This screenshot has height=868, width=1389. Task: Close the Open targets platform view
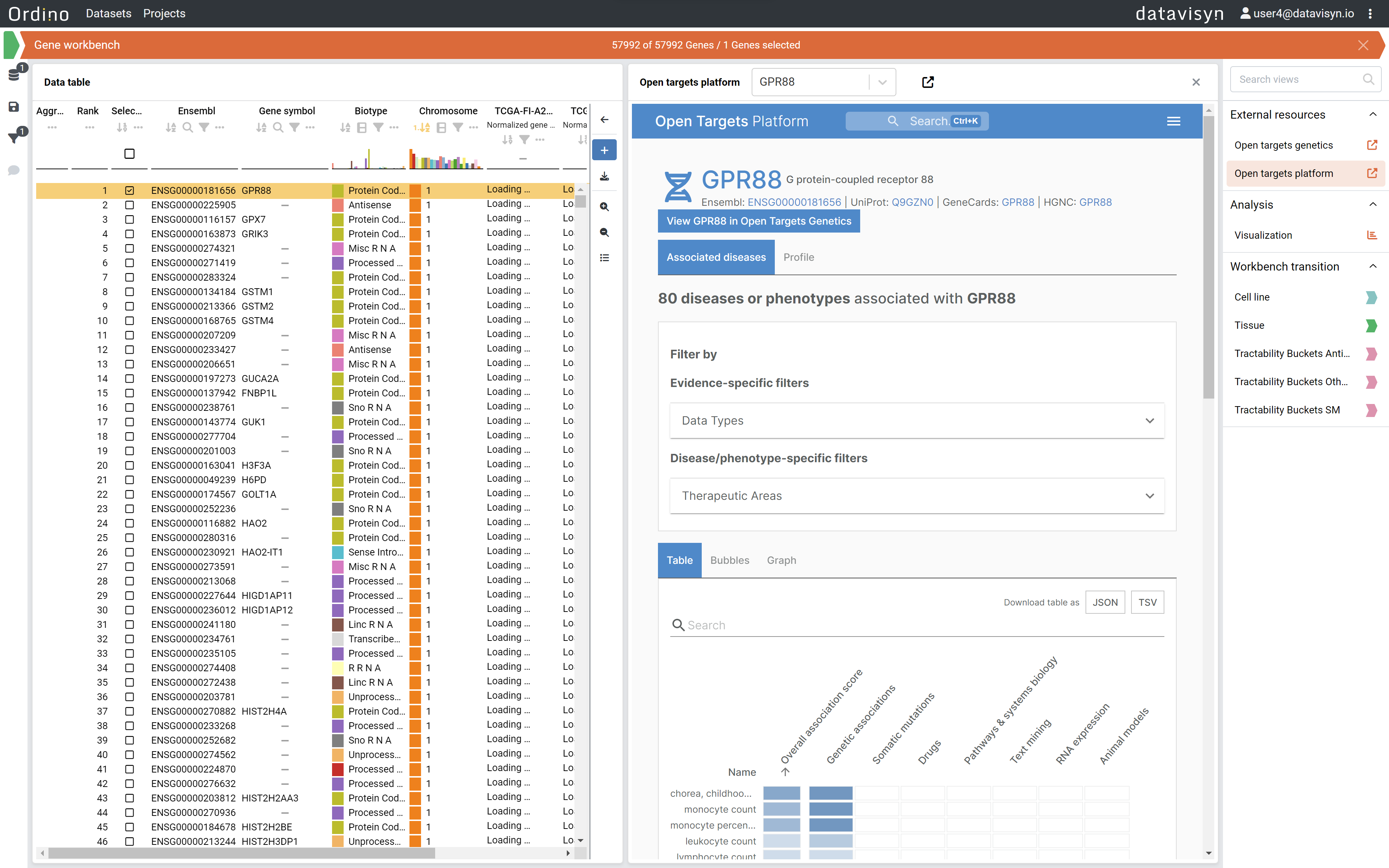coord(1196,82)
